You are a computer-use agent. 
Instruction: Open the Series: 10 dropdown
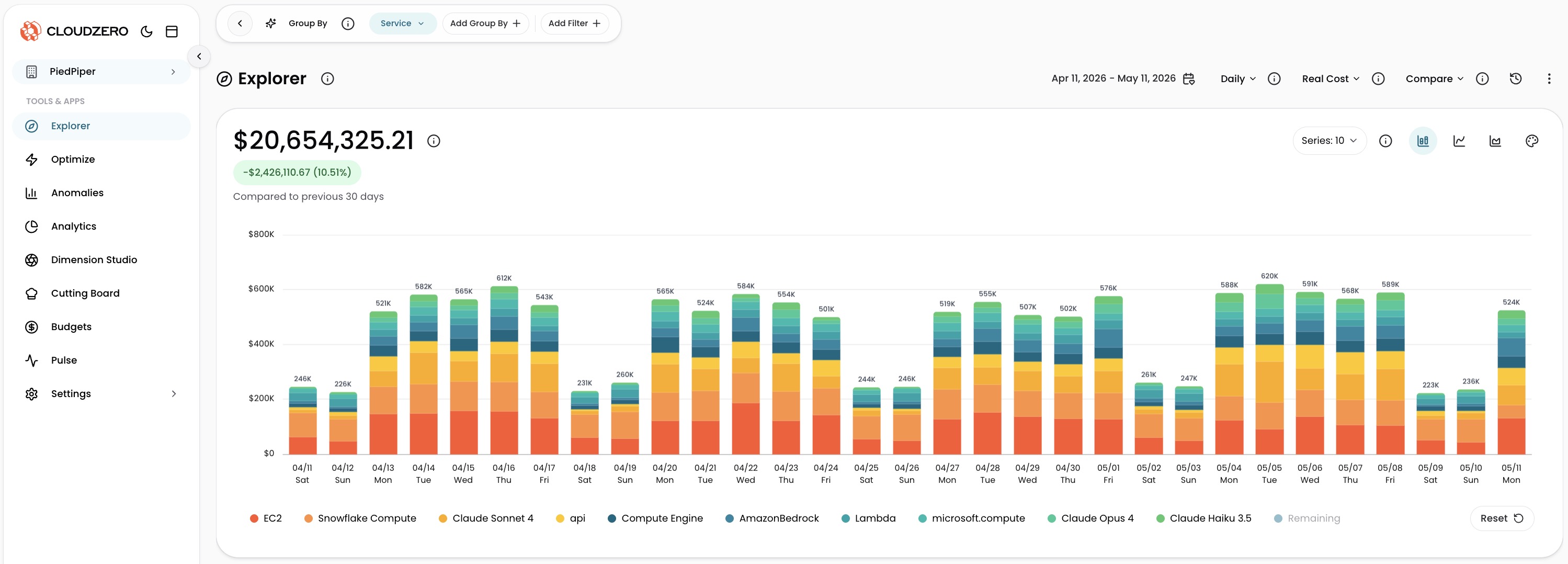(1330, 141)
